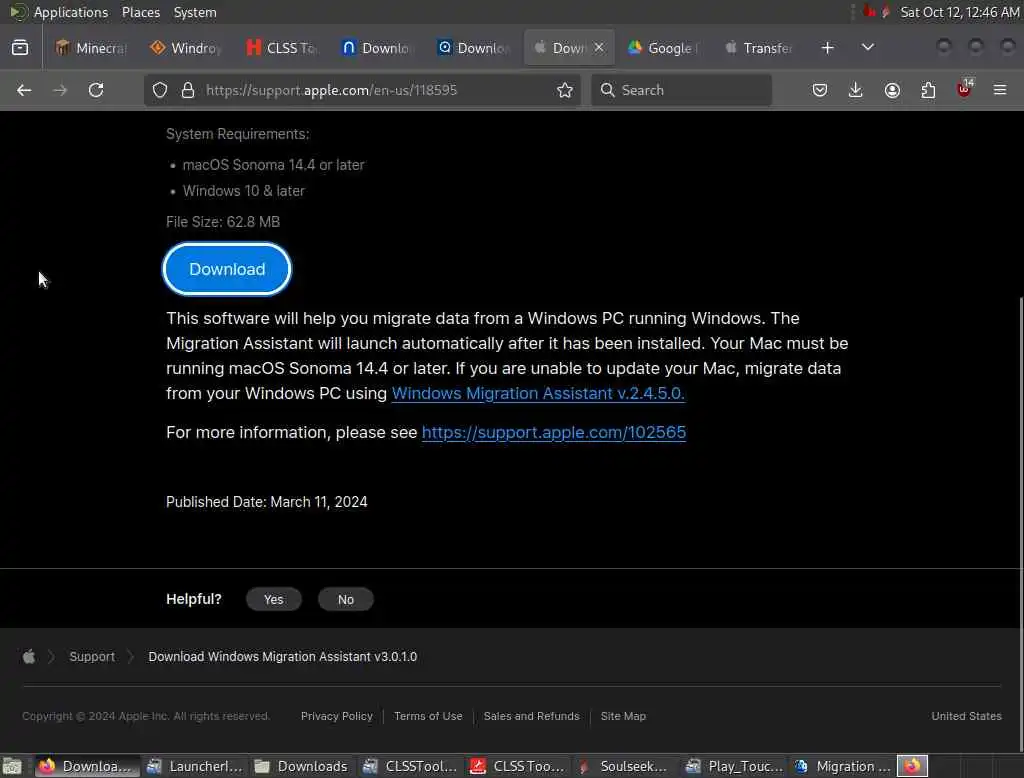The width and height of the screenshot is (1024, 778).
Task: Open Firefox View at tab bar start
Action: pos(20,48)
